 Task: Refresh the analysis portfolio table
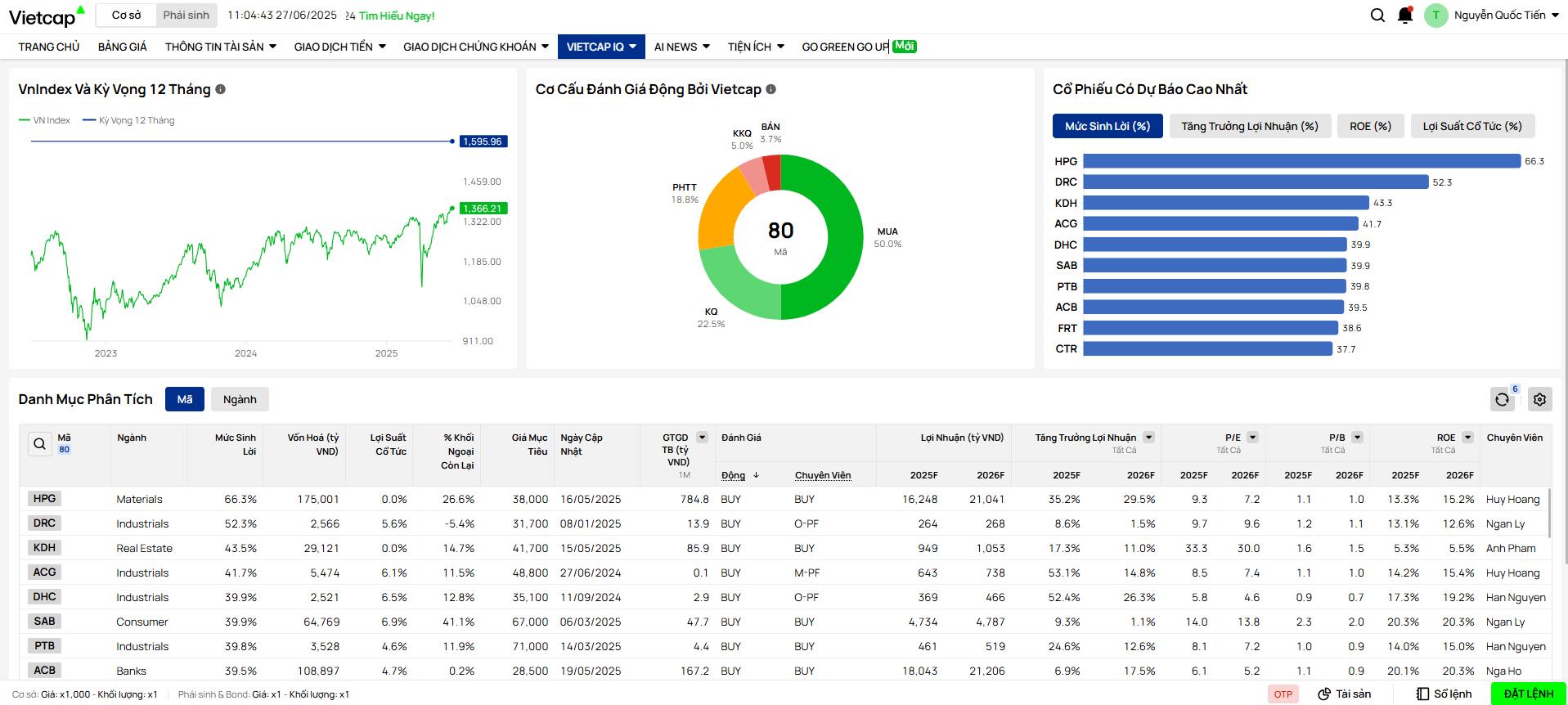click(x=1502, y=399)
